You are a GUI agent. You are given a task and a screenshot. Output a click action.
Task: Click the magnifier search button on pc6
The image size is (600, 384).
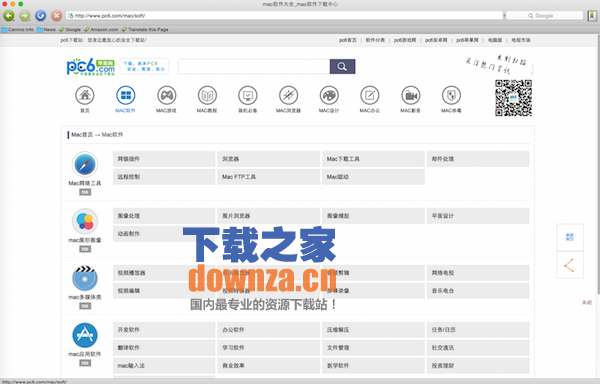342,67
